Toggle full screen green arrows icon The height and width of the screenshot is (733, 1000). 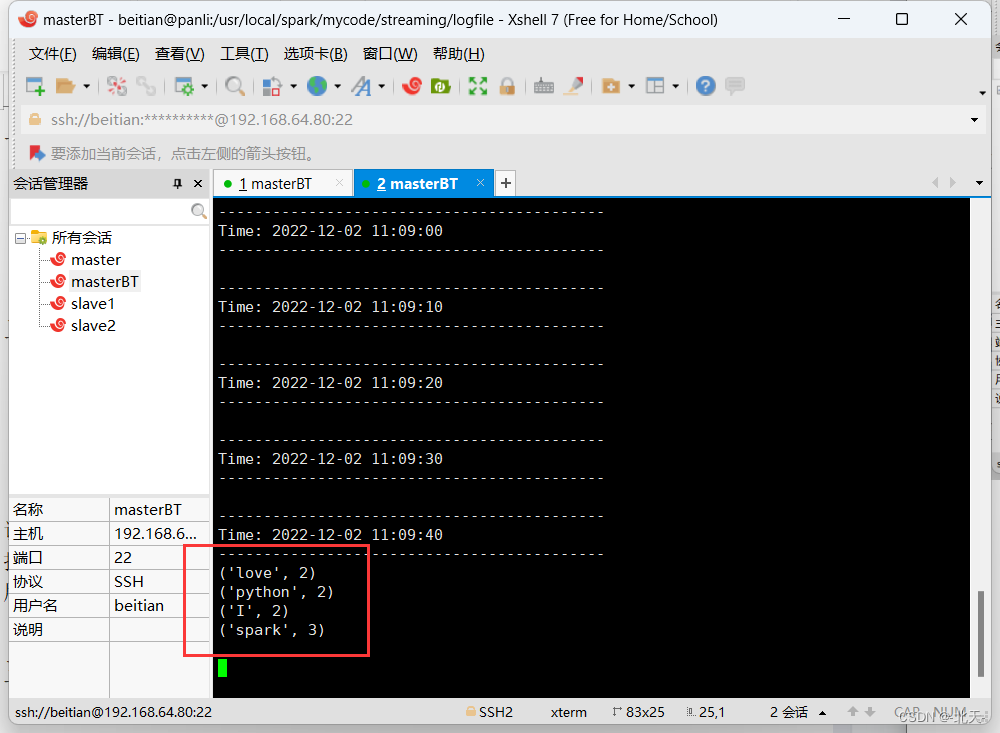478,86
